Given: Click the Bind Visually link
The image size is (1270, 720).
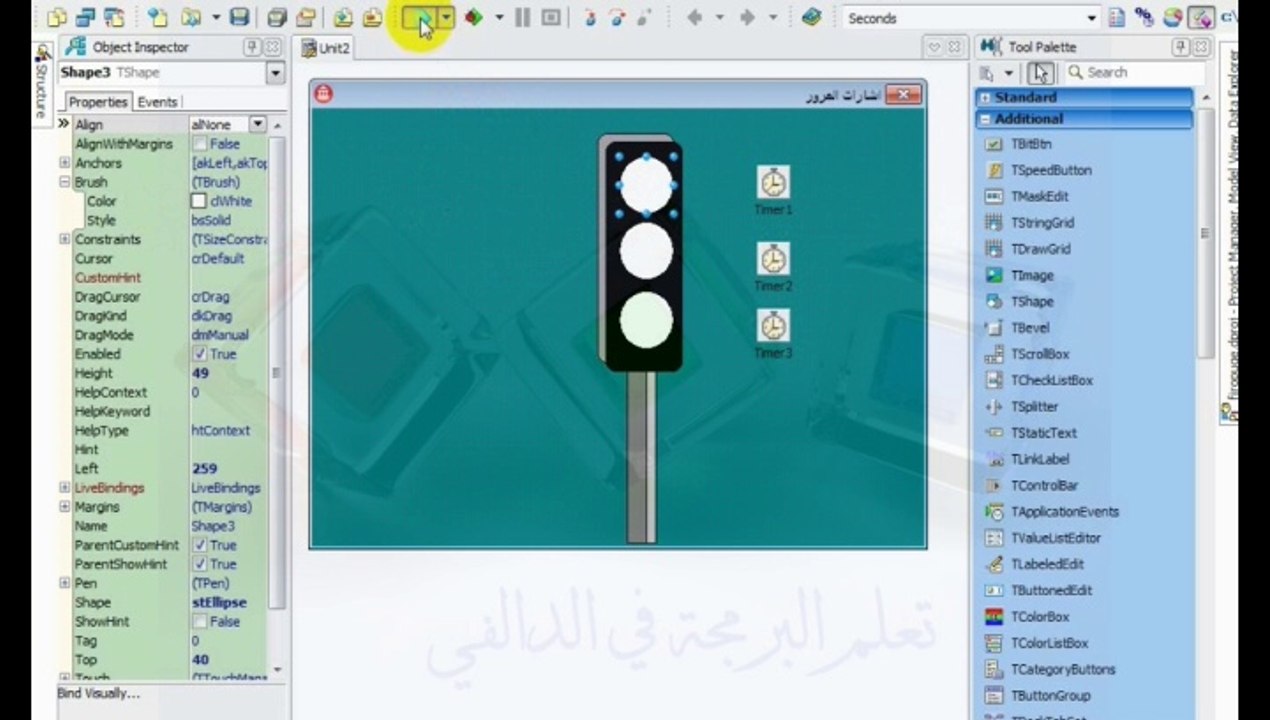Looking at the screenshot, I should (x=99, y=693).
